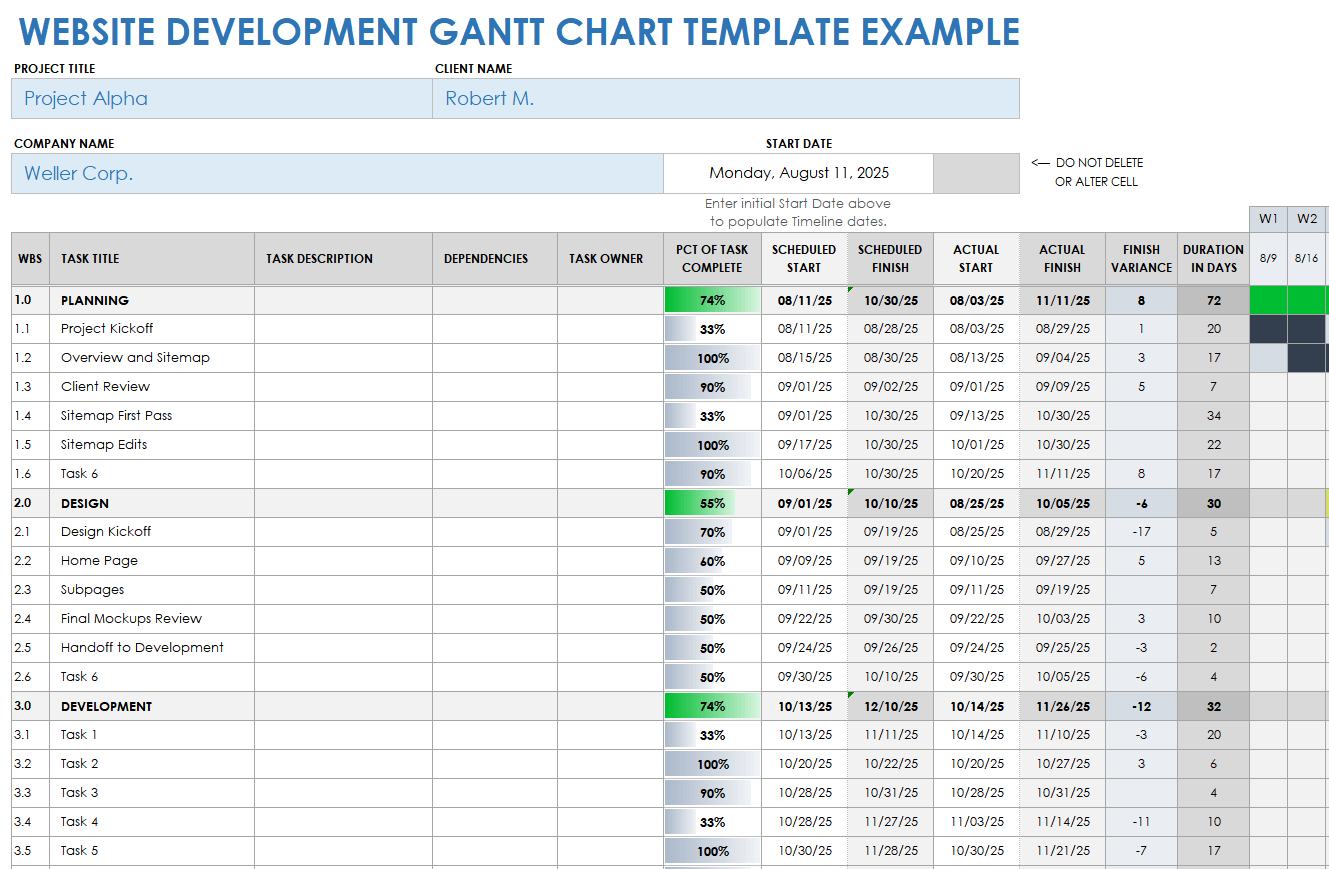This screenshot has width=1329, height=869.
Task: Click the gray cell right of the Start Date
Action: tap(975, 174)
